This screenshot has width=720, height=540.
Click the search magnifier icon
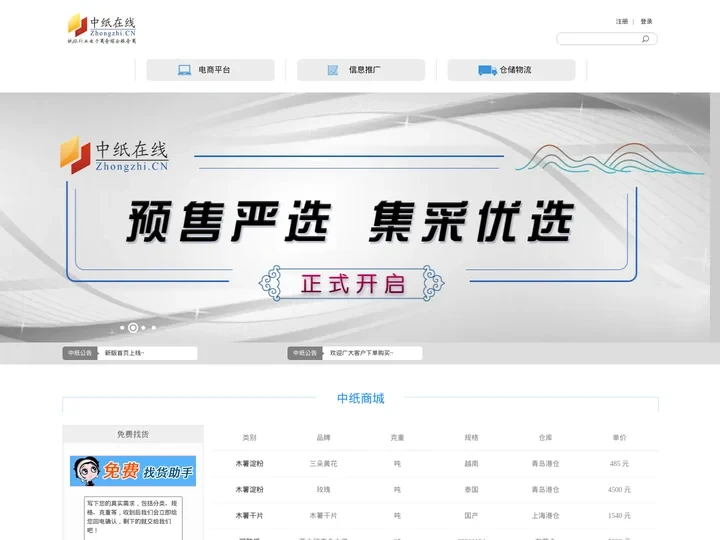(x=645, y=39)
